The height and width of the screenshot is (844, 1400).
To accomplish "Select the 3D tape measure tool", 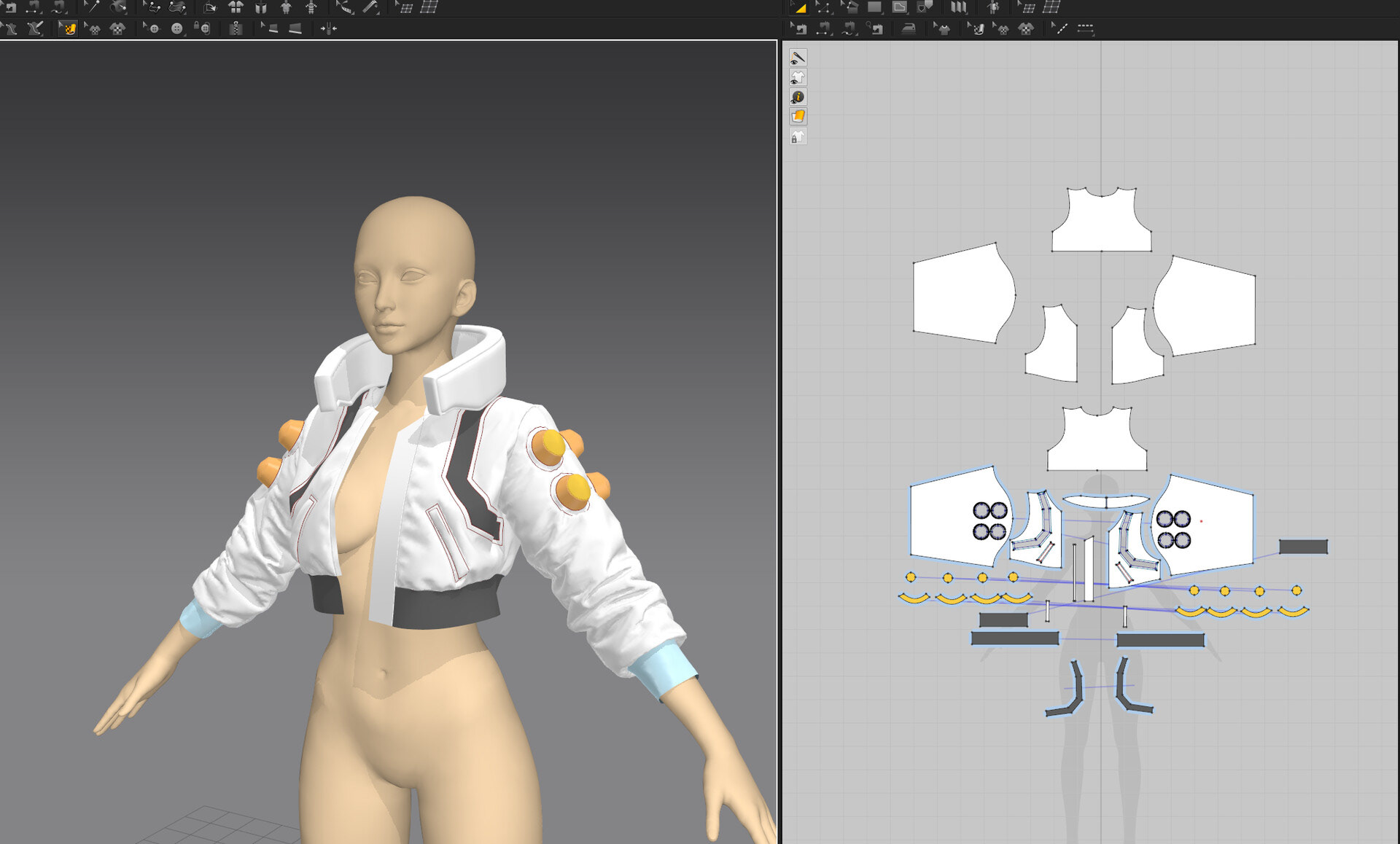I will pos(370,7).
